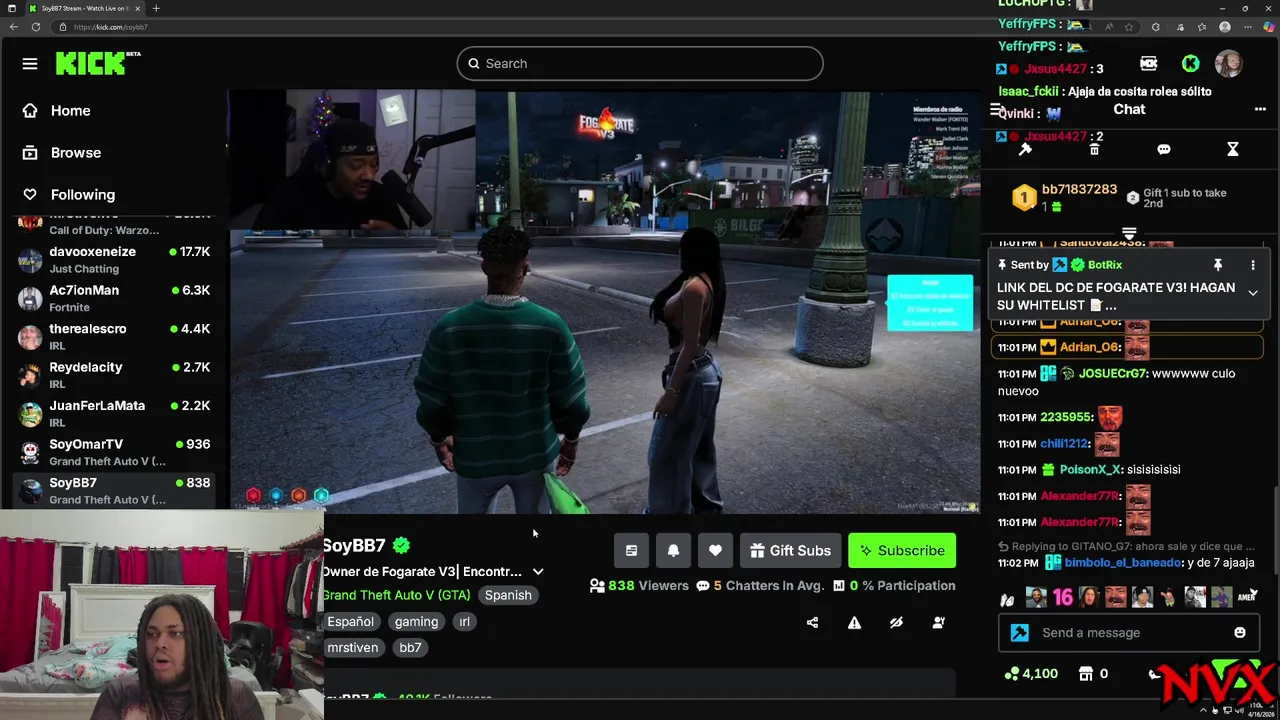Open SoyOmarTV channel in following list

[x=115, y=452]
